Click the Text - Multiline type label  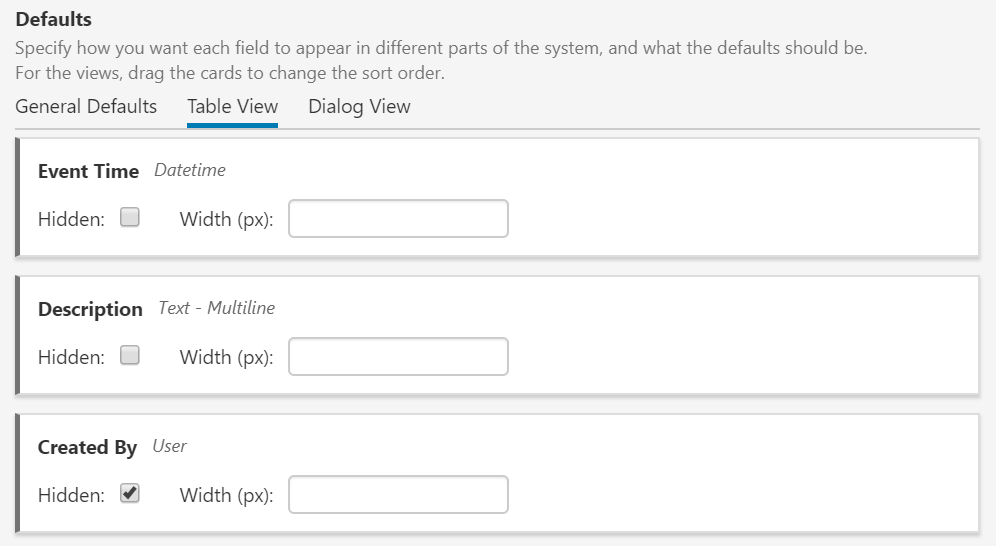(216, 308)
